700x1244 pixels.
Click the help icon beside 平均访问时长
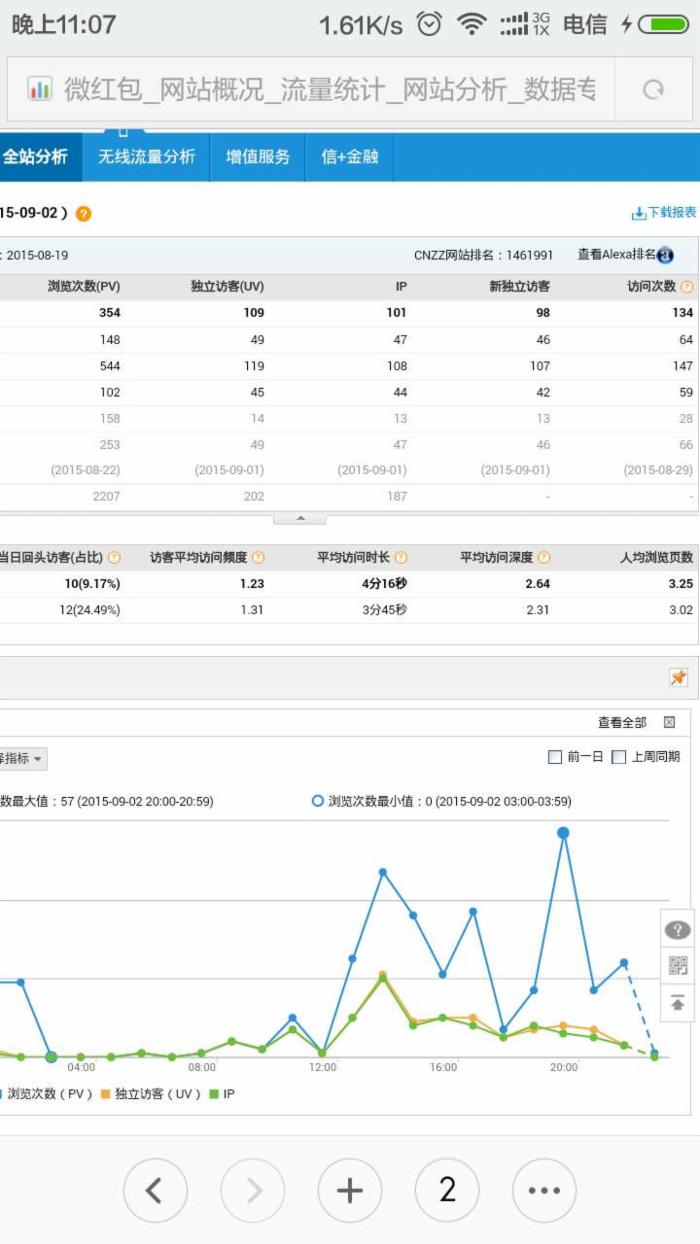point(401,557)
